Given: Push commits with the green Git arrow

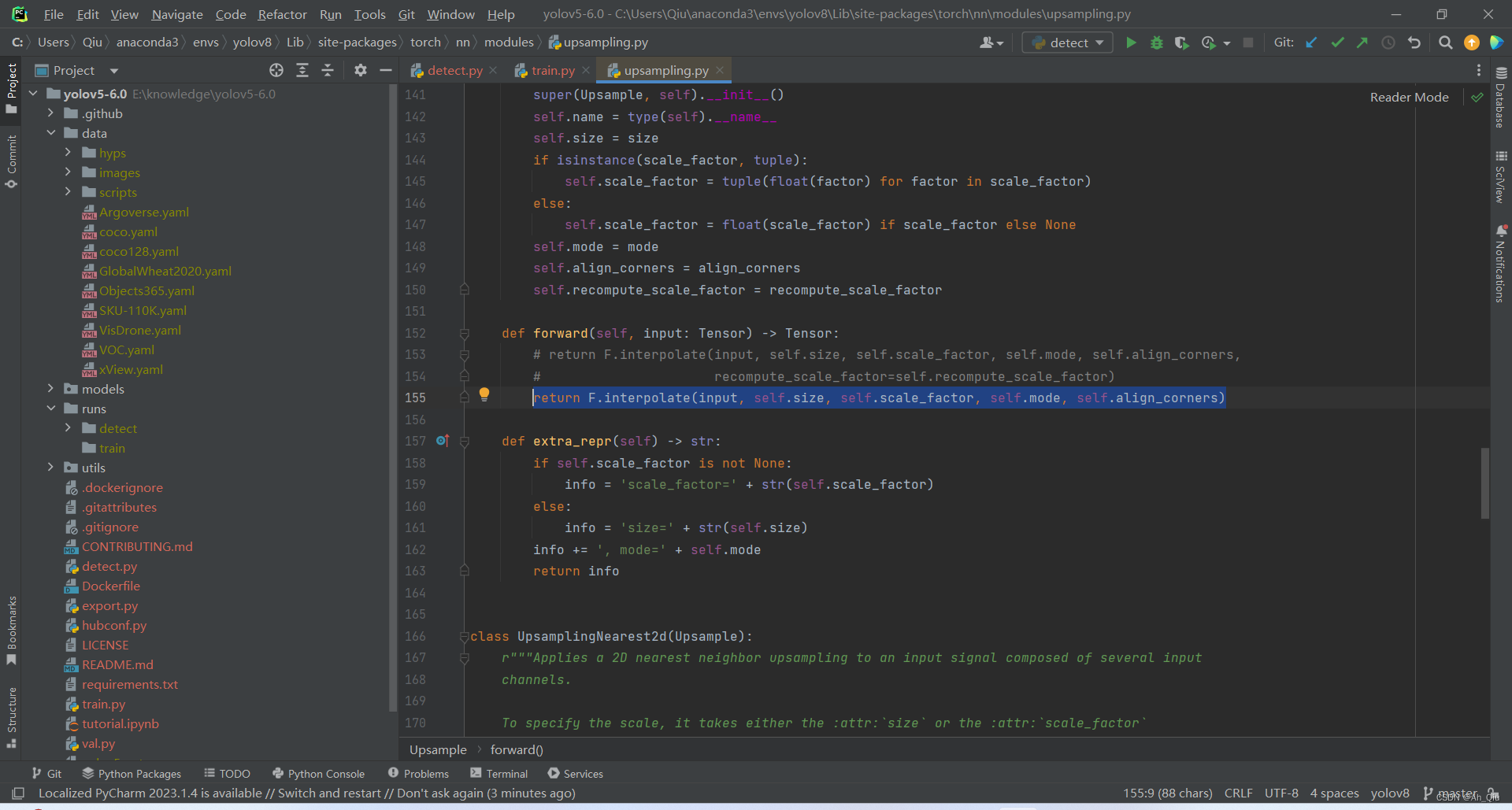Looking at the screenshot, I should tap(1362, 43).
